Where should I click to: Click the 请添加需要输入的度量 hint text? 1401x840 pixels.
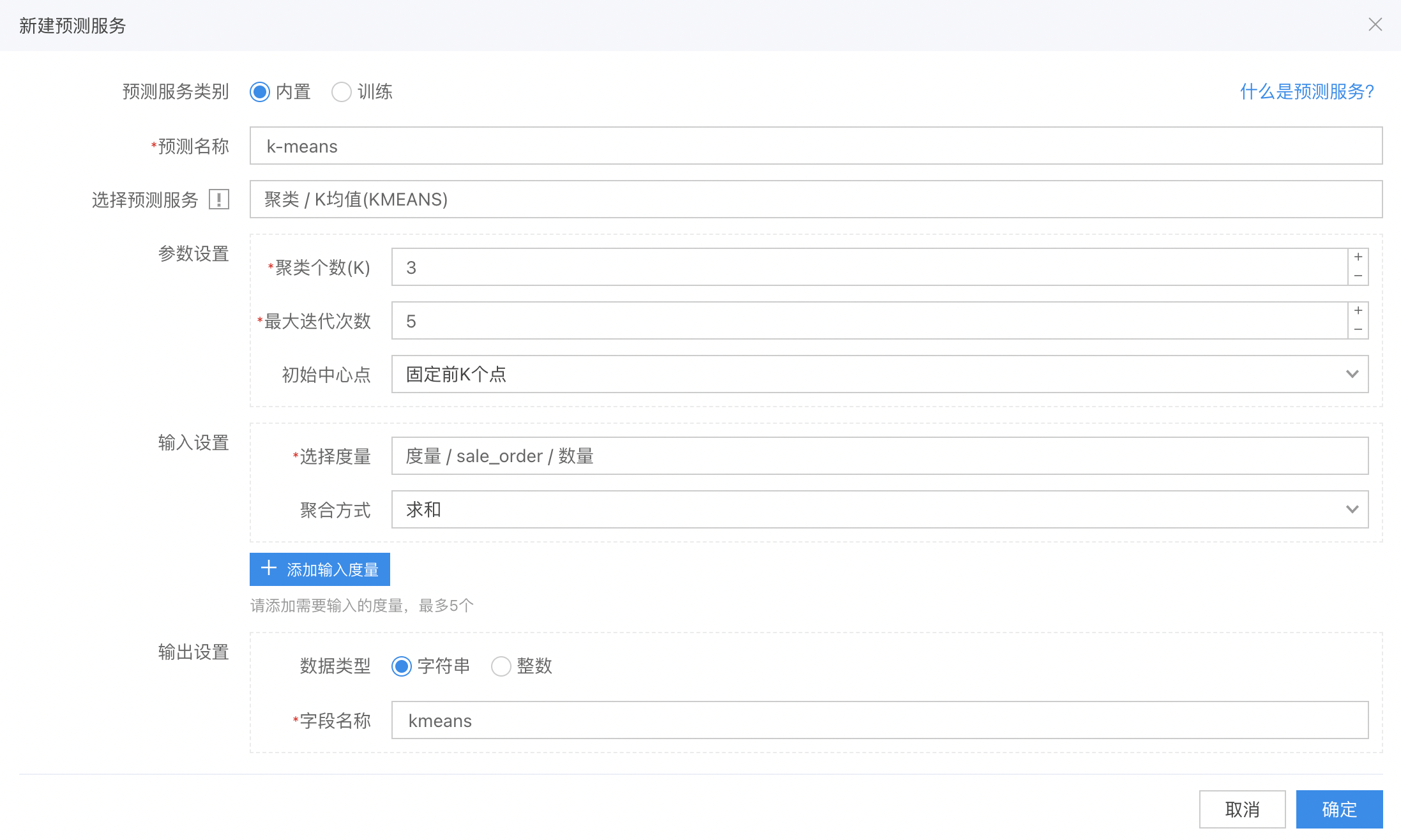coord(361,605)
